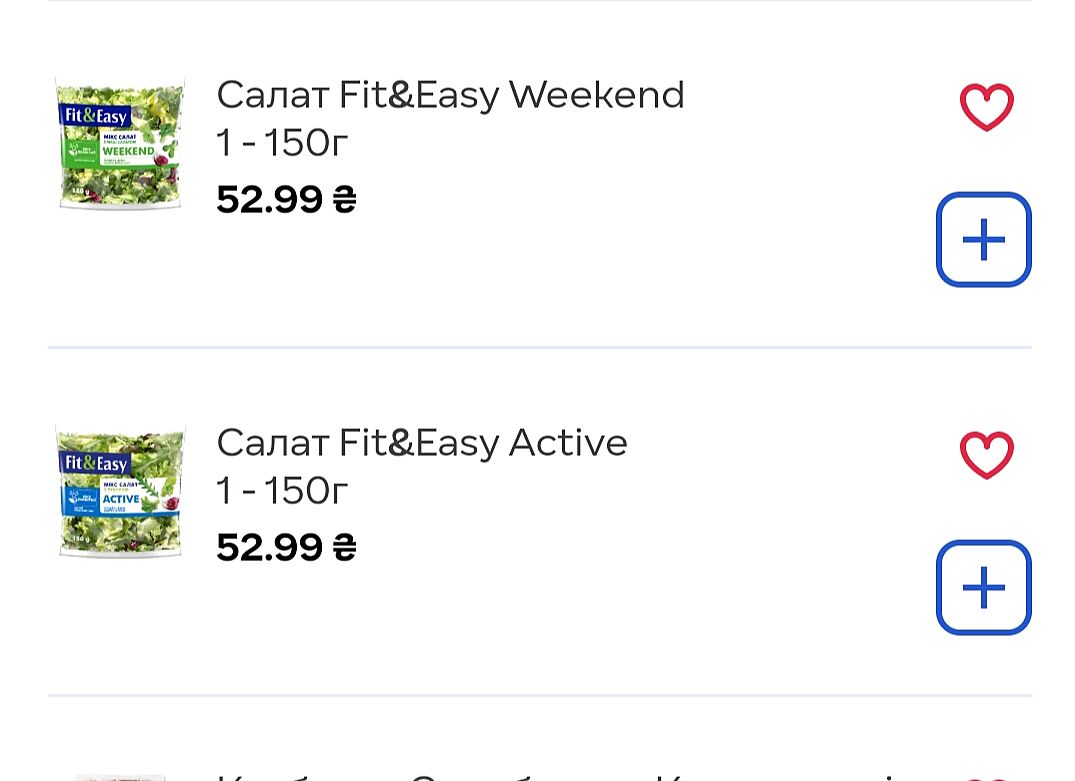Open the 'Салат Fit&Easy Active' title
This screenshot has height=781, width=1075.
[421, 443]
